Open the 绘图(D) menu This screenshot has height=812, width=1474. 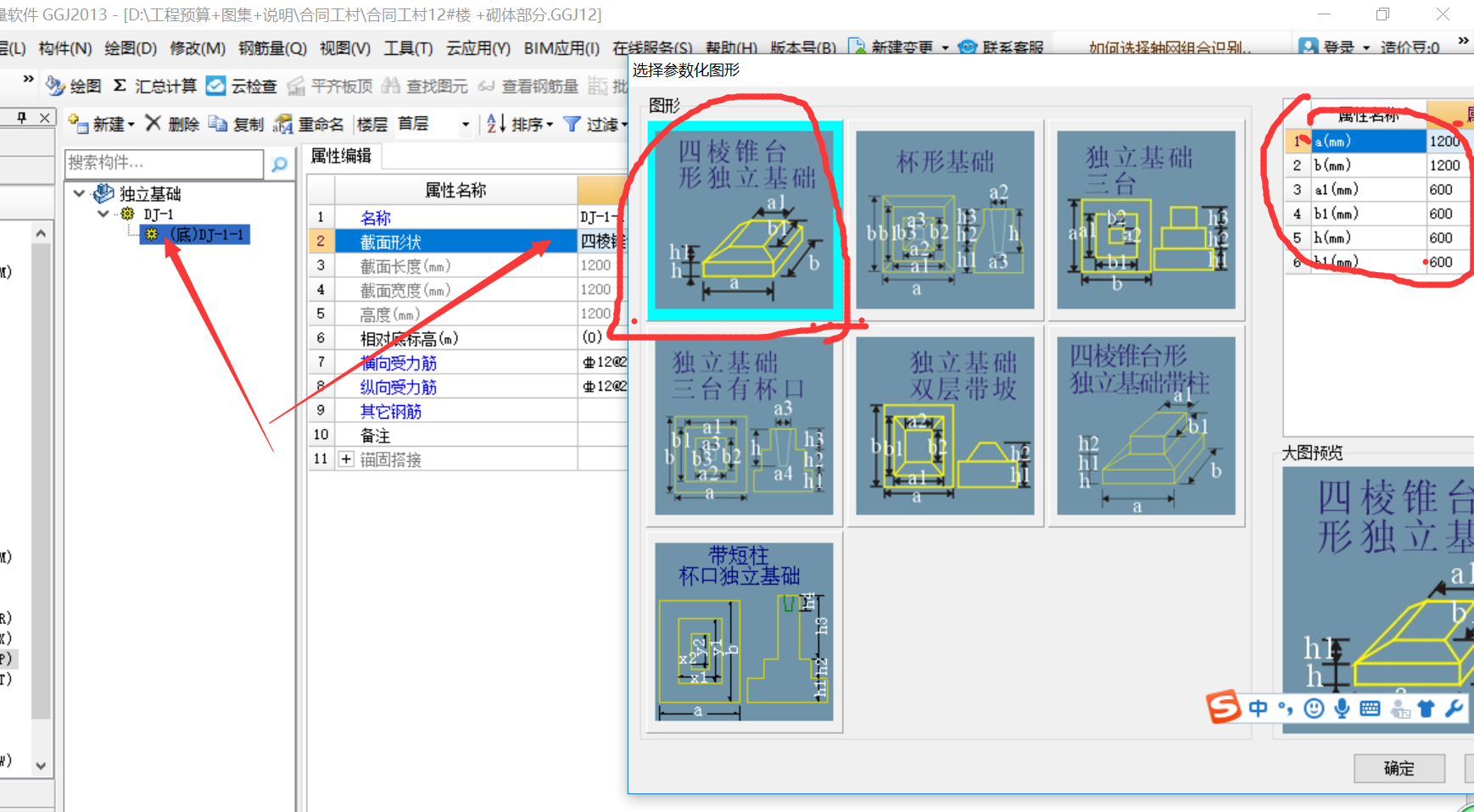(x=131, y=48)
